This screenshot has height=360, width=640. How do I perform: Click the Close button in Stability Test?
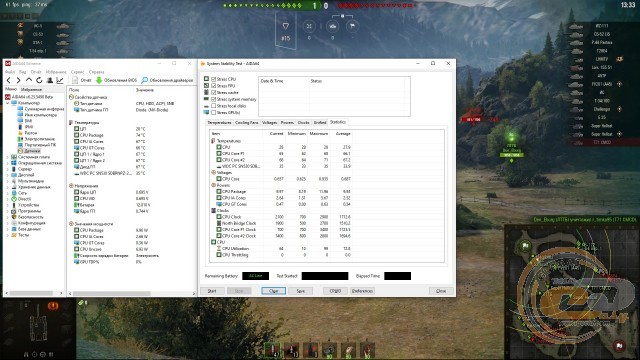click(x=441, y=291)
